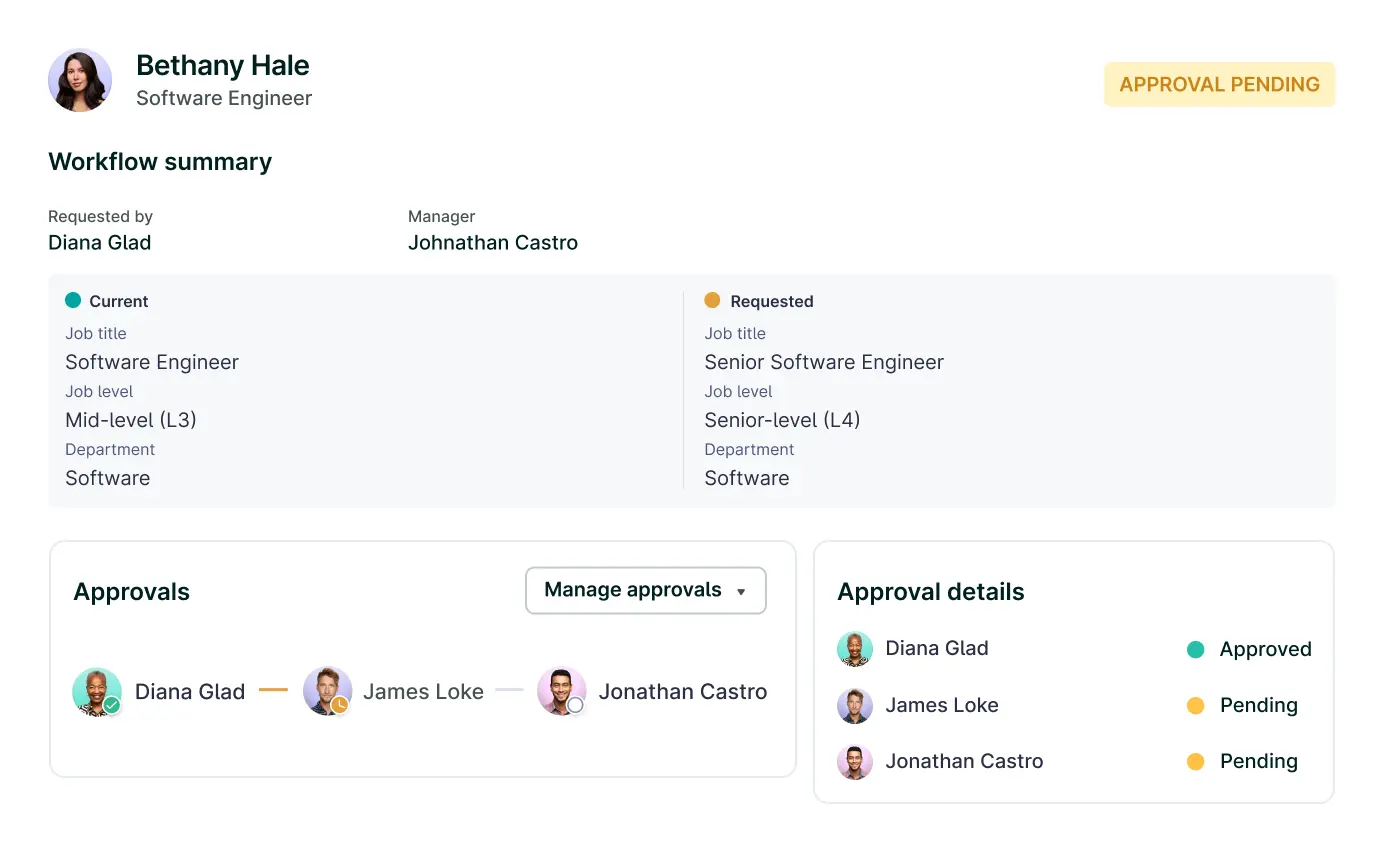Click Bethany Hale's profile avatar
This screenshot has height=856, width=1384.
coord(80,80)
